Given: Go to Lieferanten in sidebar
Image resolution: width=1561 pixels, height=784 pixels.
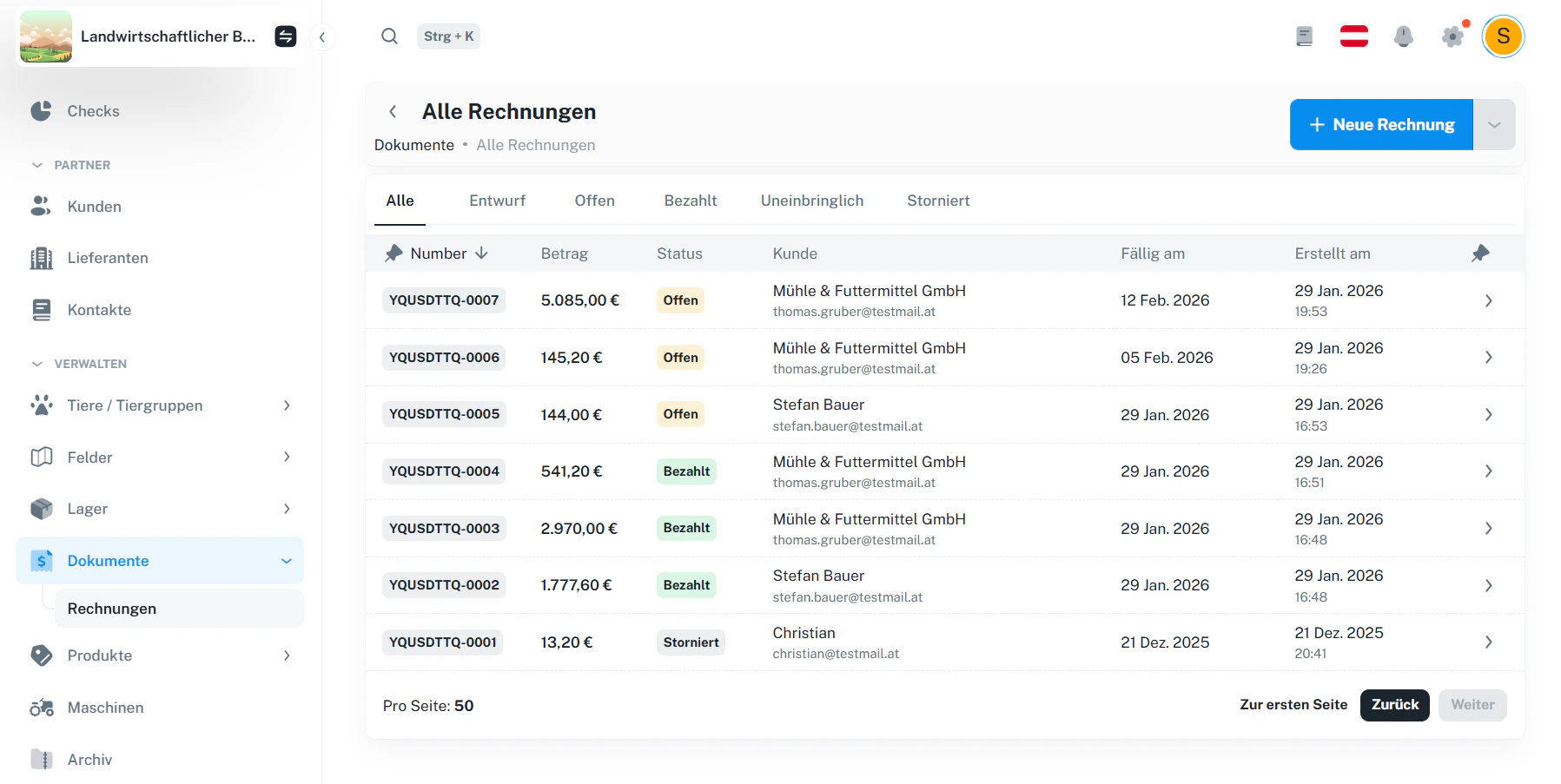Looking at the screenshot, I should (x=160, y=258).
